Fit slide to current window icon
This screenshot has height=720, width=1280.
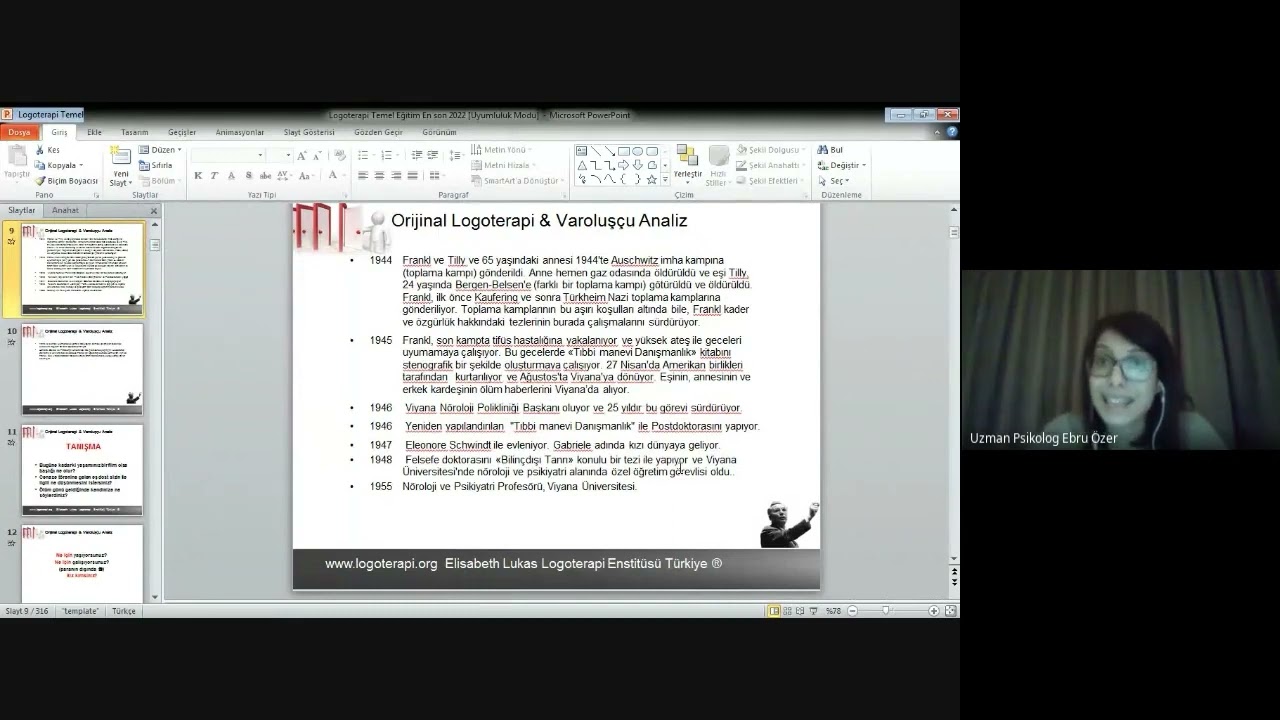tap(950, 611)
